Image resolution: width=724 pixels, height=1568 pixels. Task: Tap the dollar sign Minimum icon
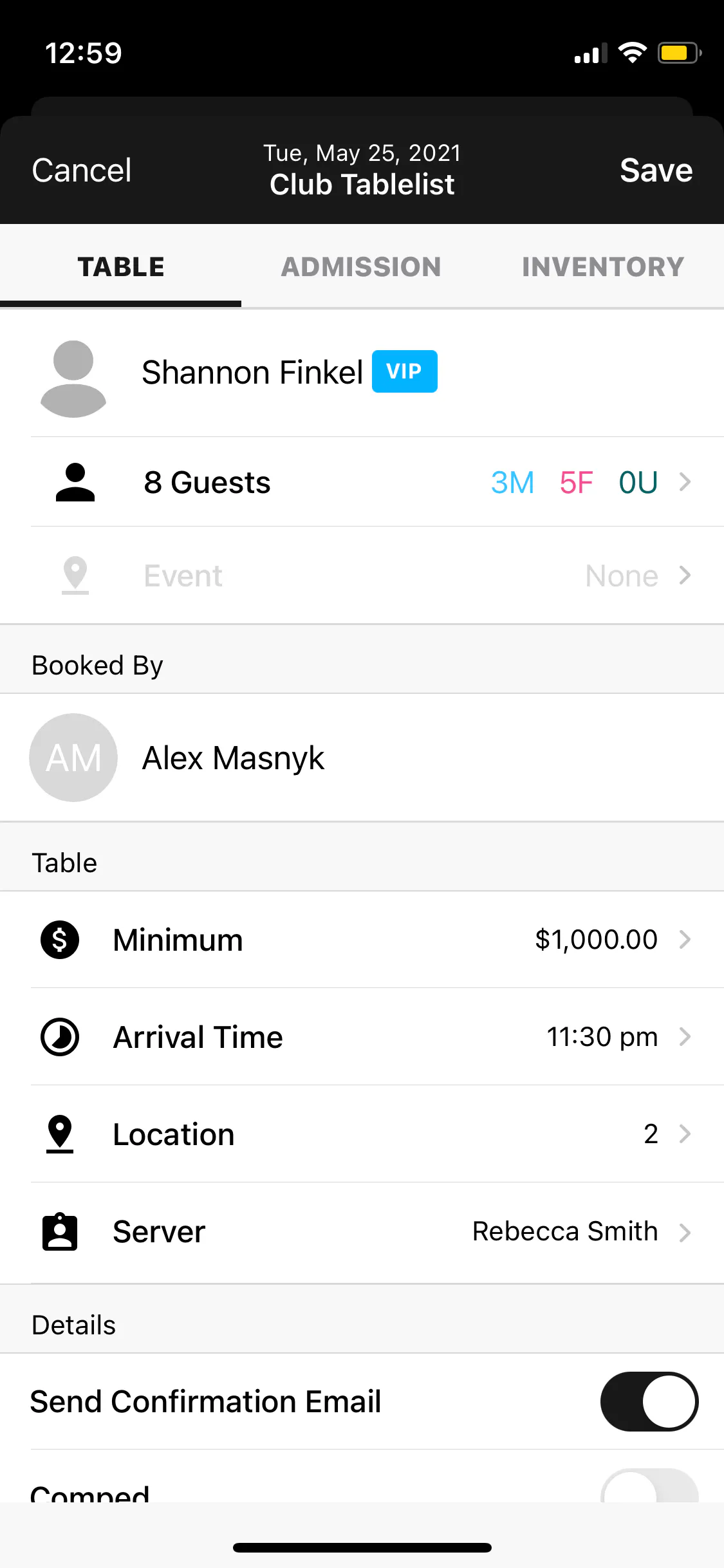tap(60, 940)
